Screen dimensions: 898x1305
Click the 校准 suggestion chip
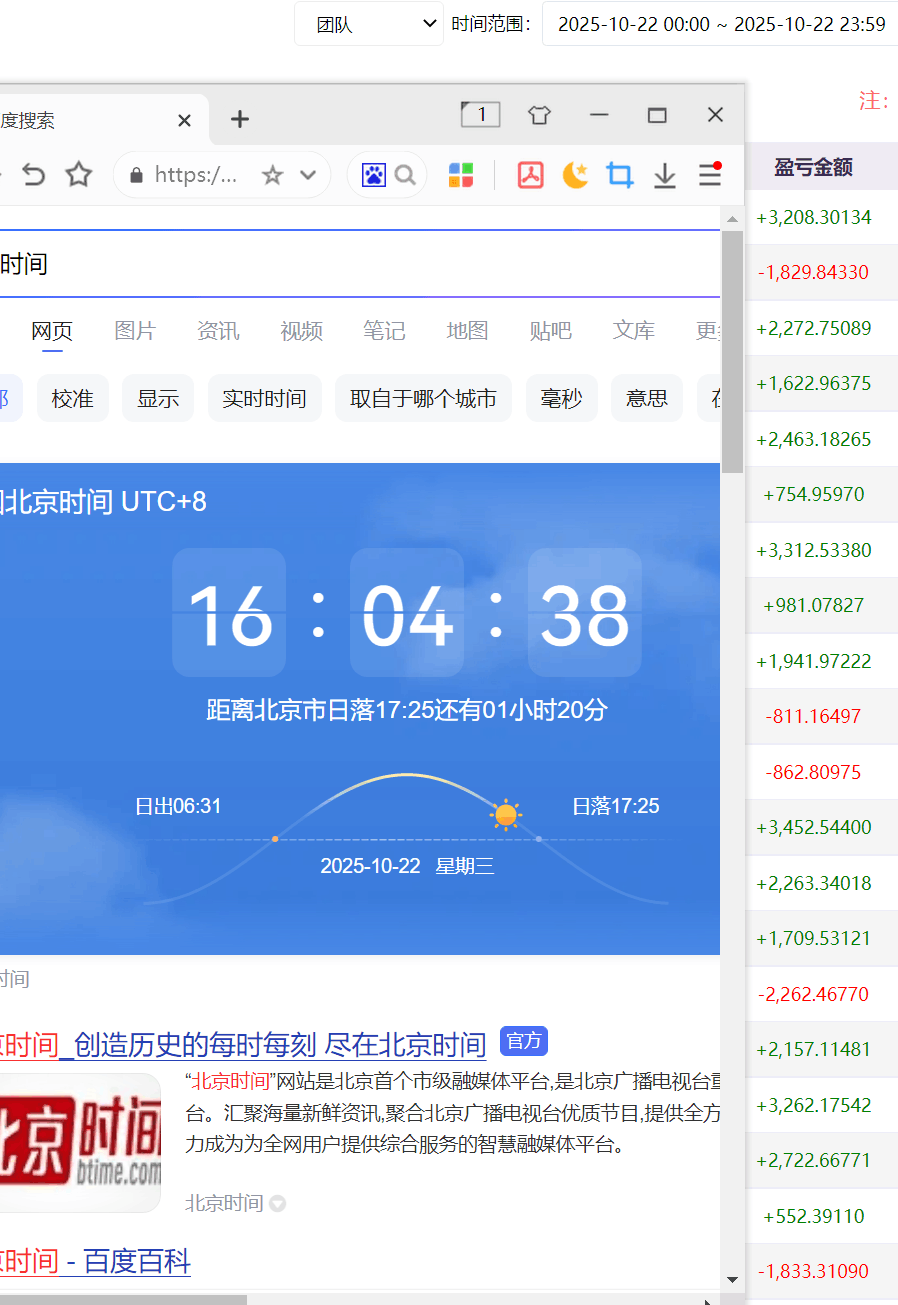point(72,399)
